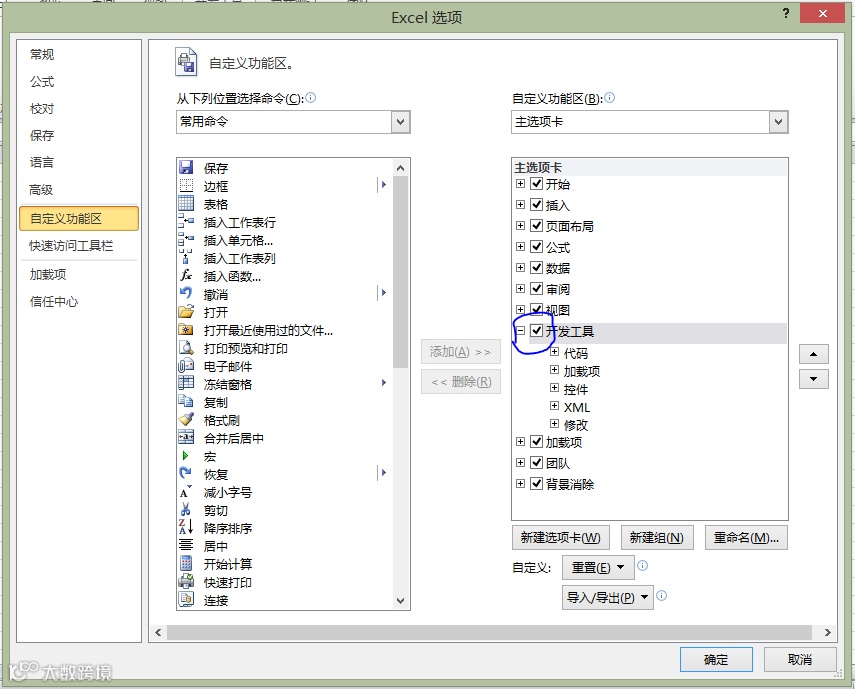The image size is (855, 689).
Task: Move selected item up with arrow button
Action: (814, 354)
